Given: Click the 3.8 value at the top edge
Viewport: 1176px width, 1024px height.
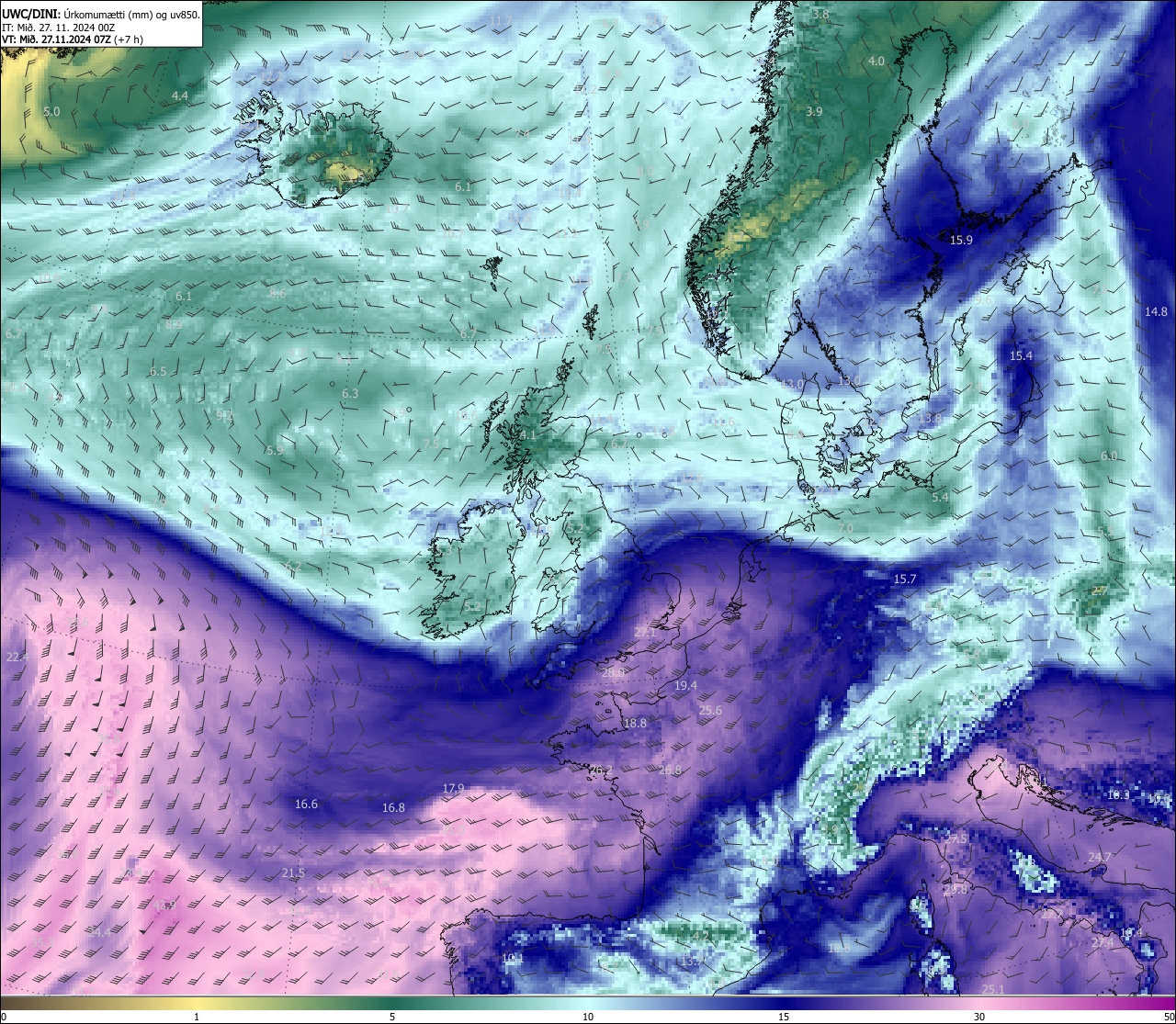Looking at the screenshot, I should coord(821,15).
